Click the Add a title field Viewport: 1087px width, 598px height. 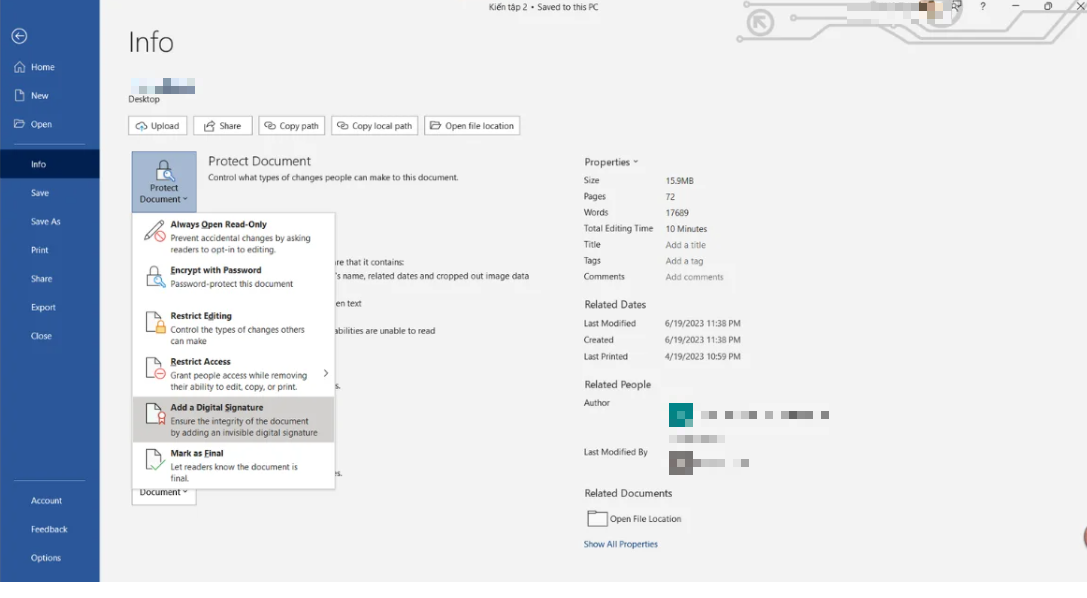click(x=686, y=245)
